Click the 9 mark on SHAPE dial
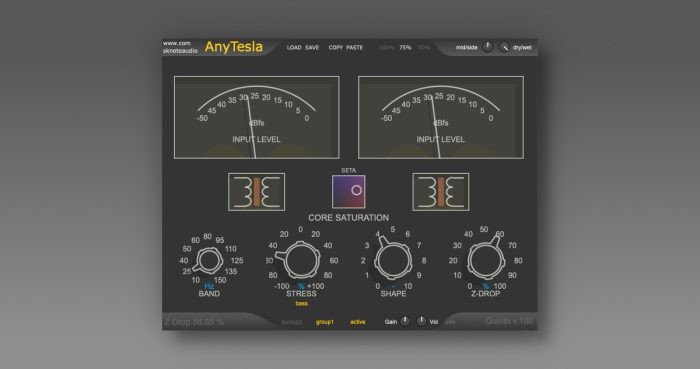 pyautogui.click(x=419, y=275)
